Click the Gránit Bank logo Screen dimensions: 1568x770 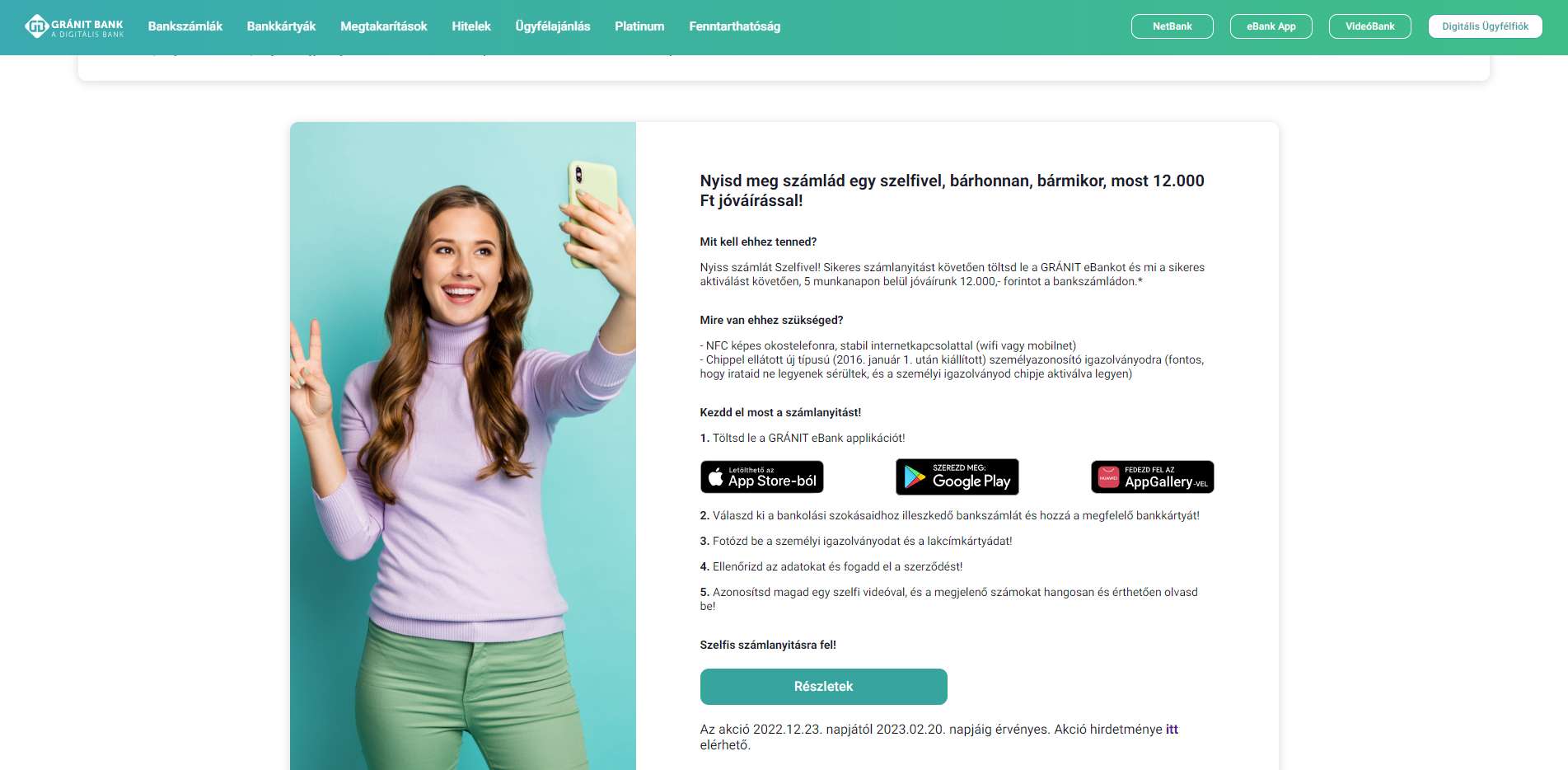click(74, 26)
